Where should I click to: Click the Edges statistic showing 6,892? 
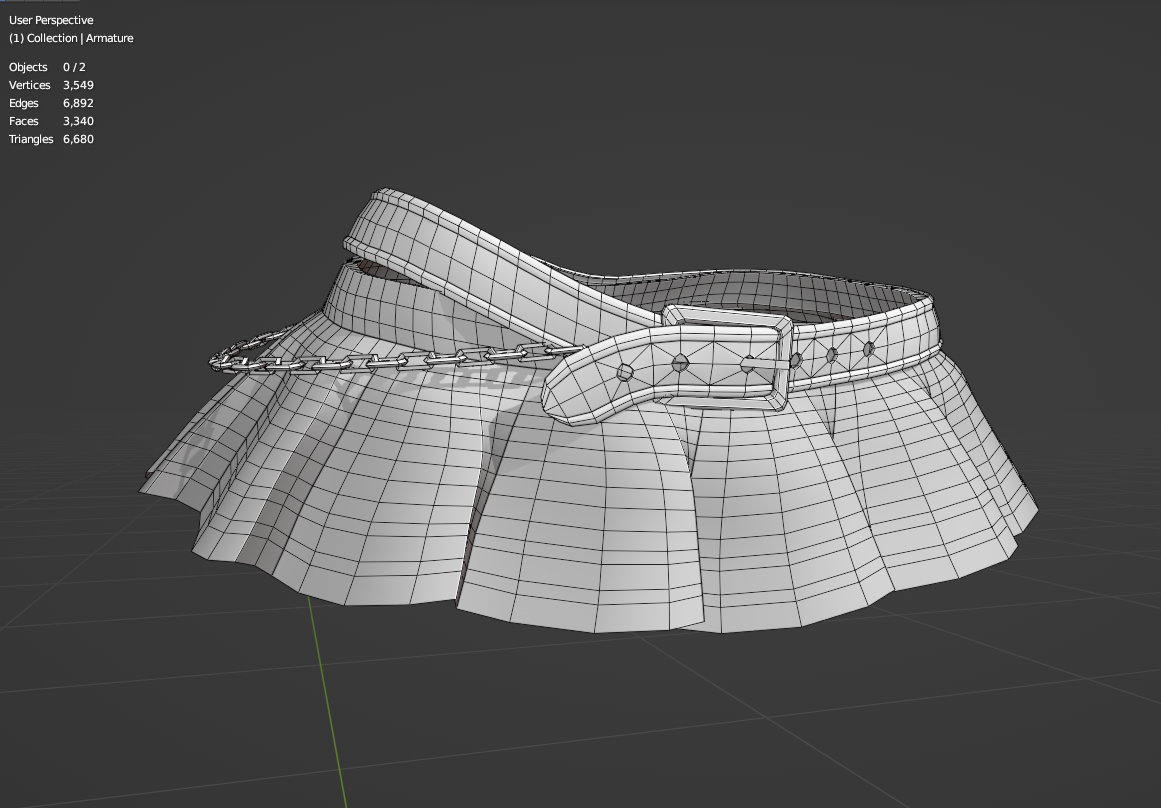[x=48, y=103]
